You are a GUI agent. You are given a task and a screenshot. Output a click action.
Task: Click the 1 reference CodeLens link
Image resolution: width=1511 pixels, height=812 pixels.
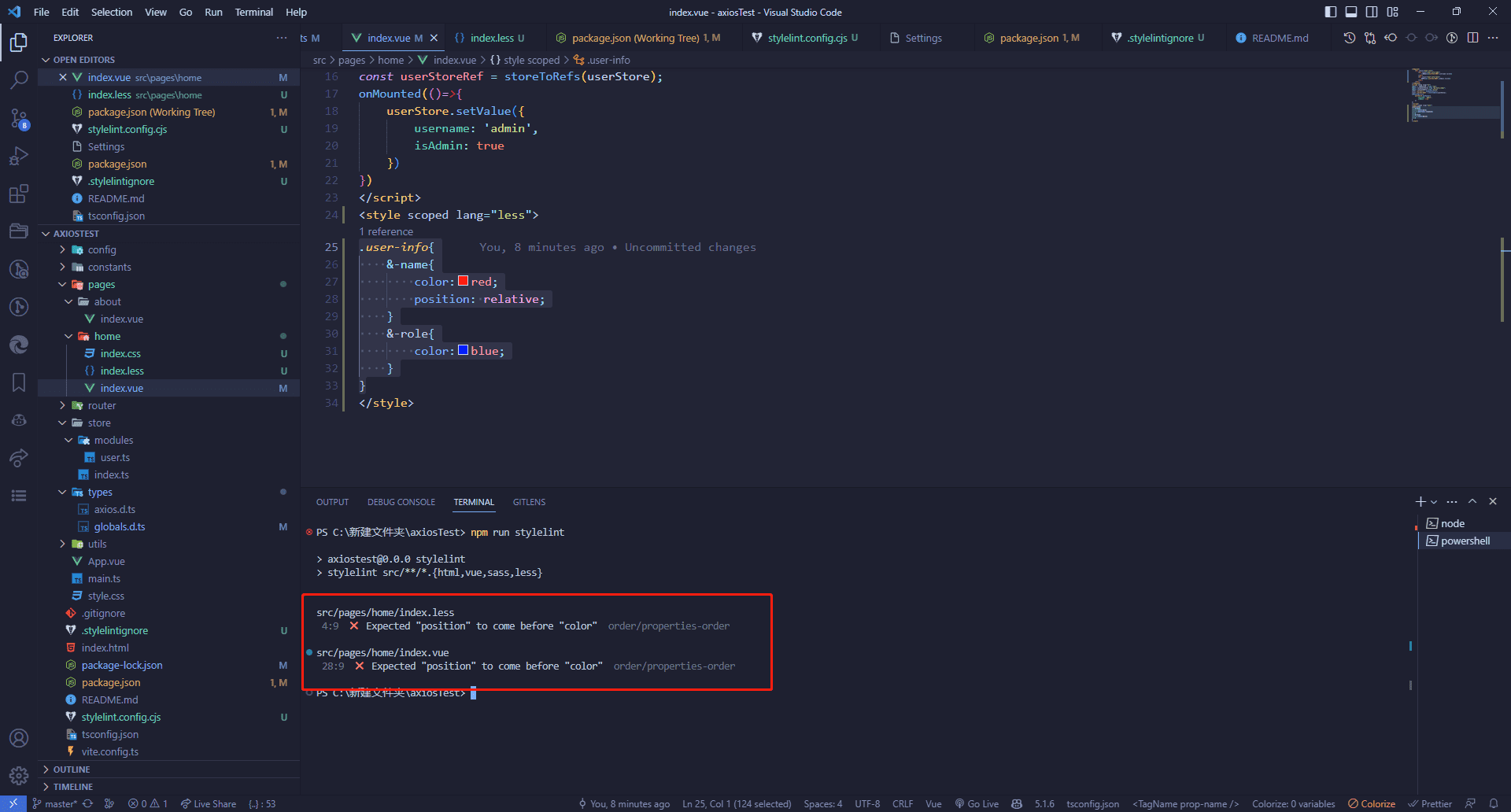(386, 231)
